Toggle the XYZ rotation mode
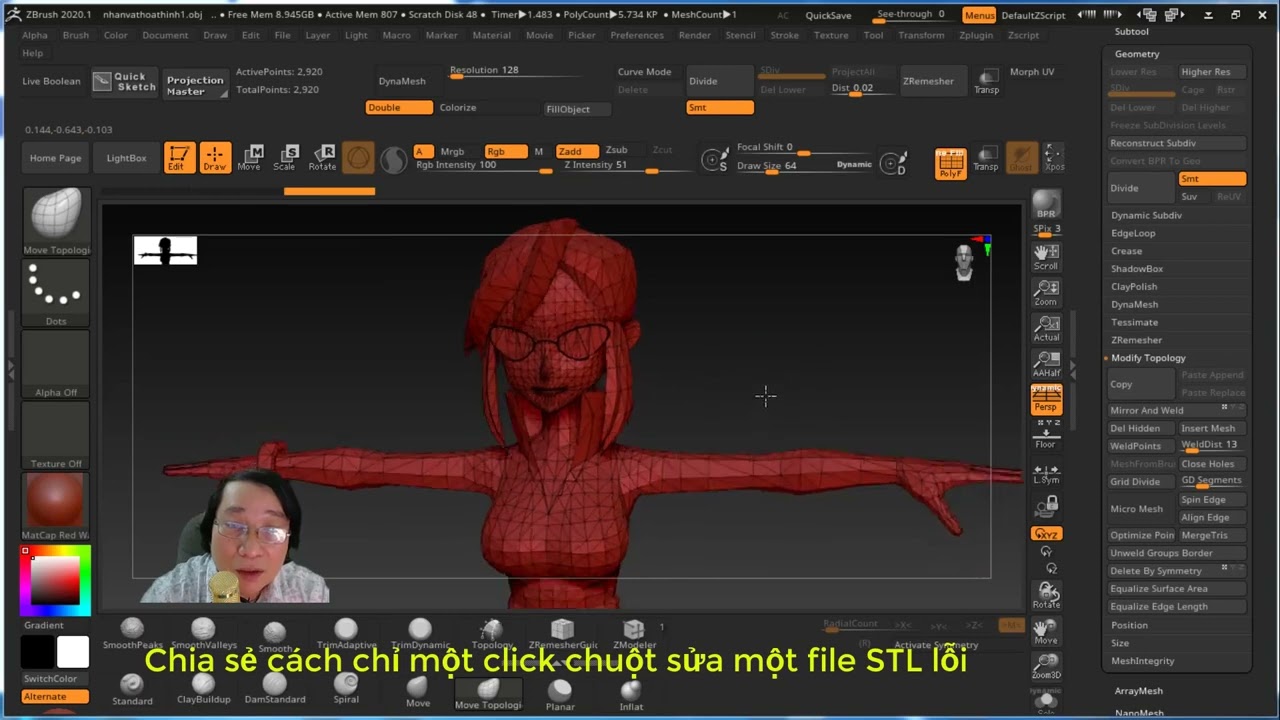 click(1046, 534)
